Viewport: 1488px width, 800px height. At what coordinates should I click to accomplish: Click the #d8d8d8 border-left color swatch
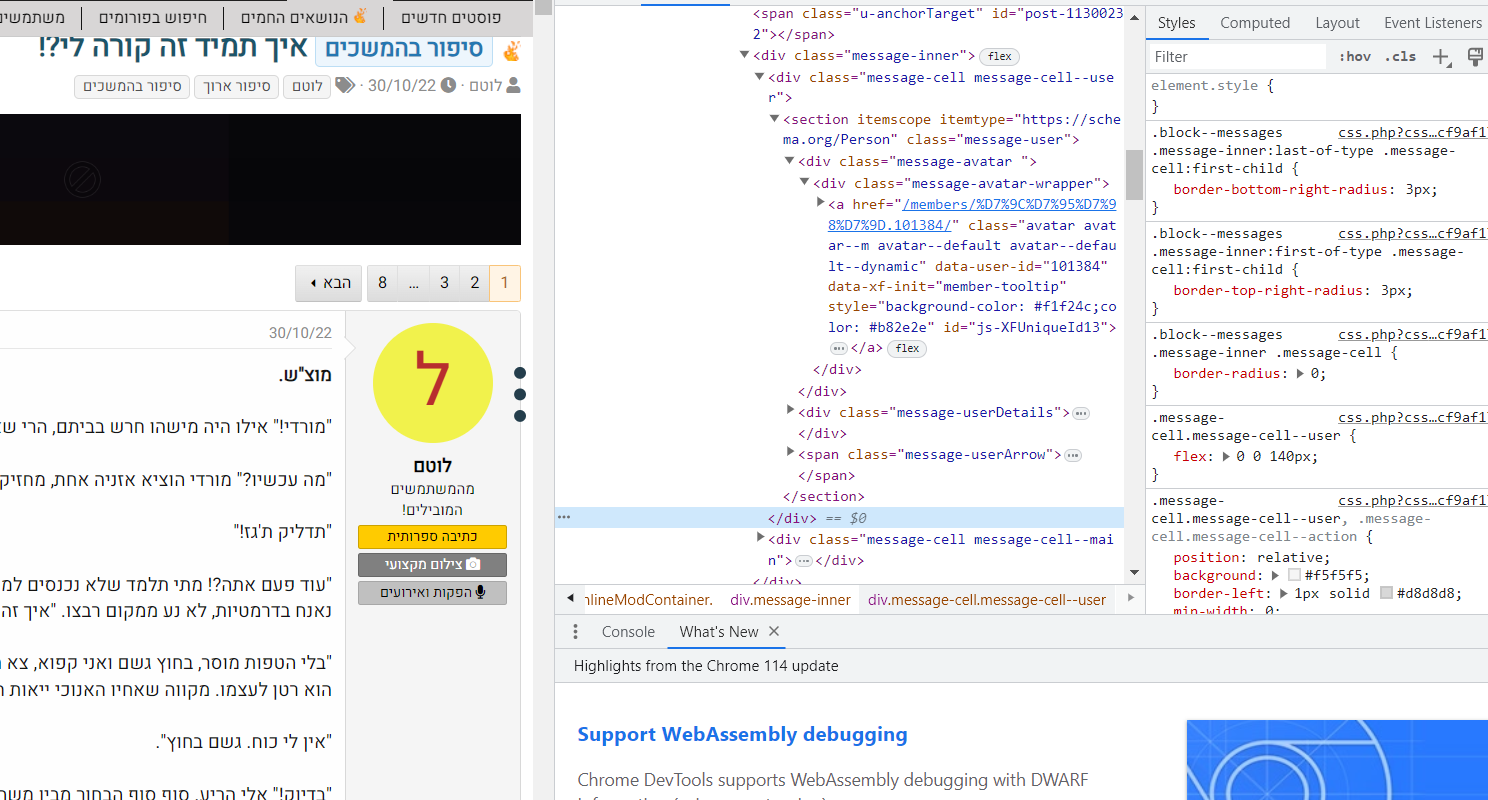click(x=1386, y=593)
